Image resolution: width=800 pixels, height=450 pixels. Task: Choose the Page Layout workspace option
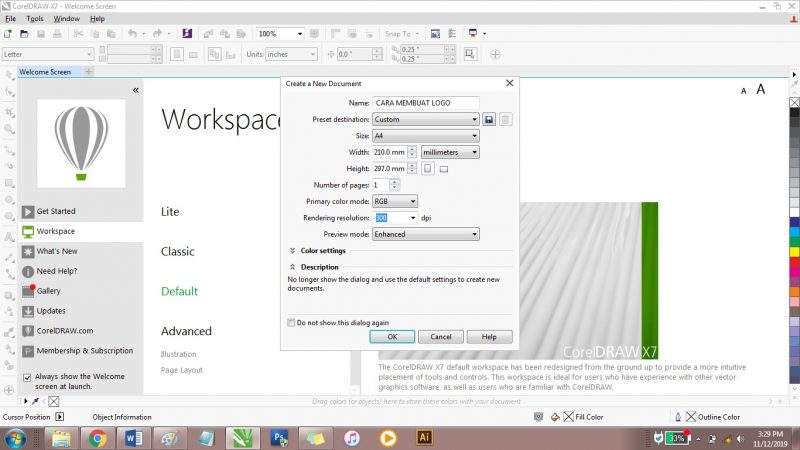point(182,370)
